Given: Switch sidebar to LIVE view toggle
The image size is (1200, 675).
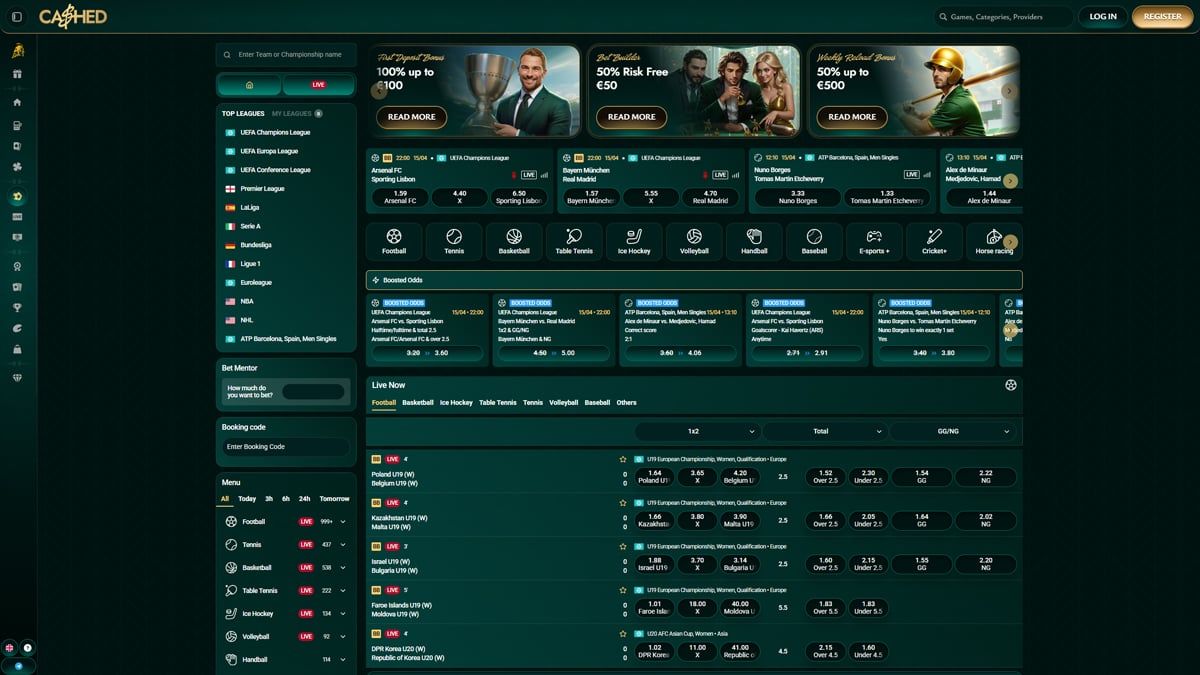Looking at the screenshot, I should click(318, 85).
